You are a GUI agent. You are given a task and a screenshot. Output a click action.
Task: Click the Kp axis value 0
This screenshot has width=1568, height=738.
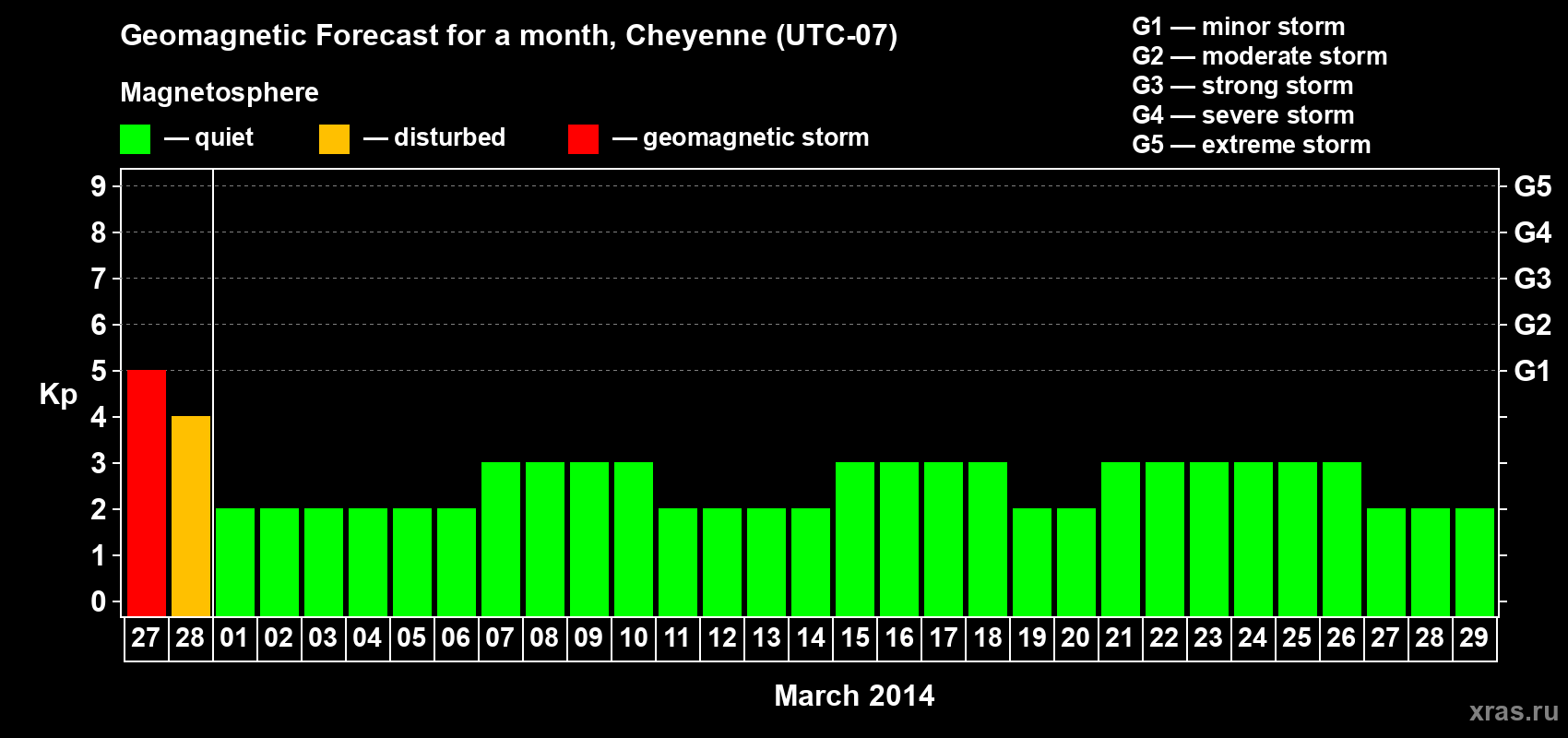[99, 601]
